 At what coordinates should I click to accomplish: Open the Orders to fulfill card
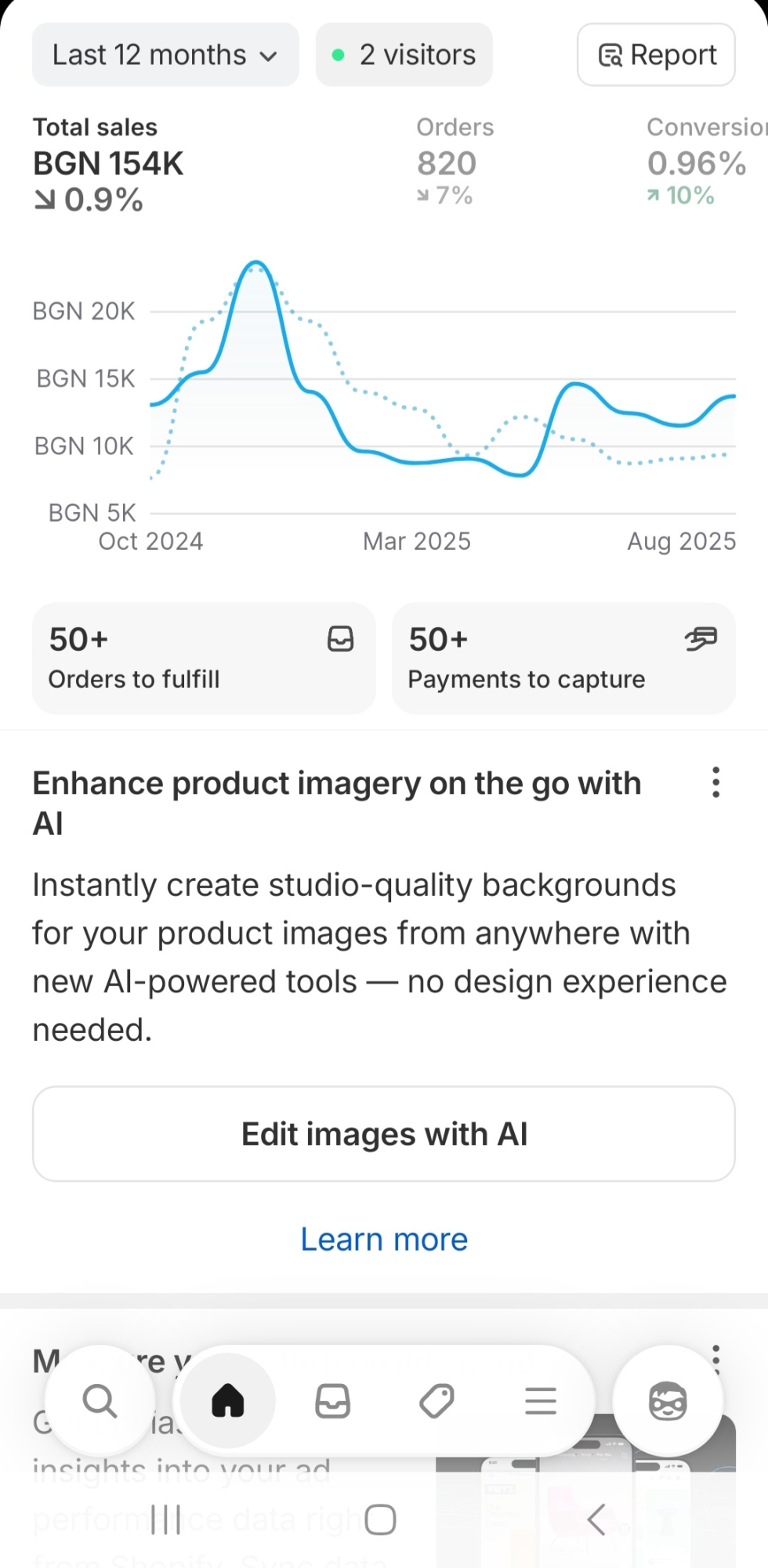coord(204,658)
